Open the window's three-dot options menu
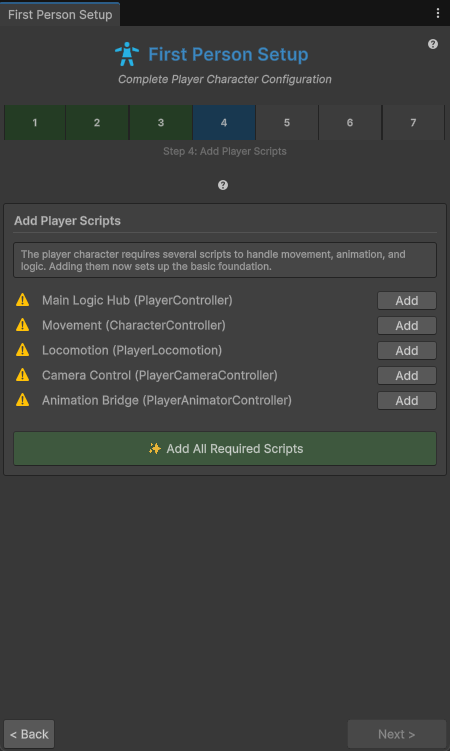 [438, 13]
